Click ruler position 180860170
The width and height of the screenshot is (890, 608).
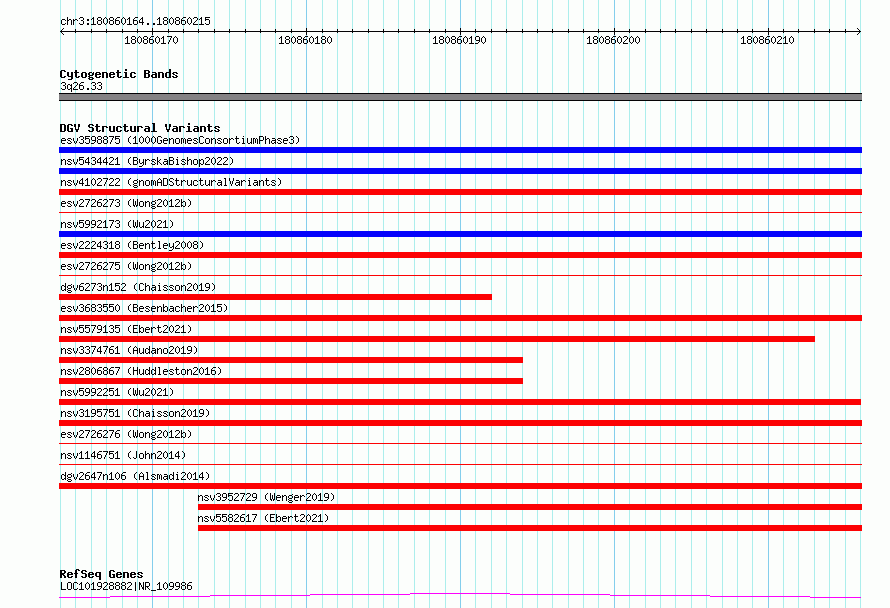click(x=152, y=40)
